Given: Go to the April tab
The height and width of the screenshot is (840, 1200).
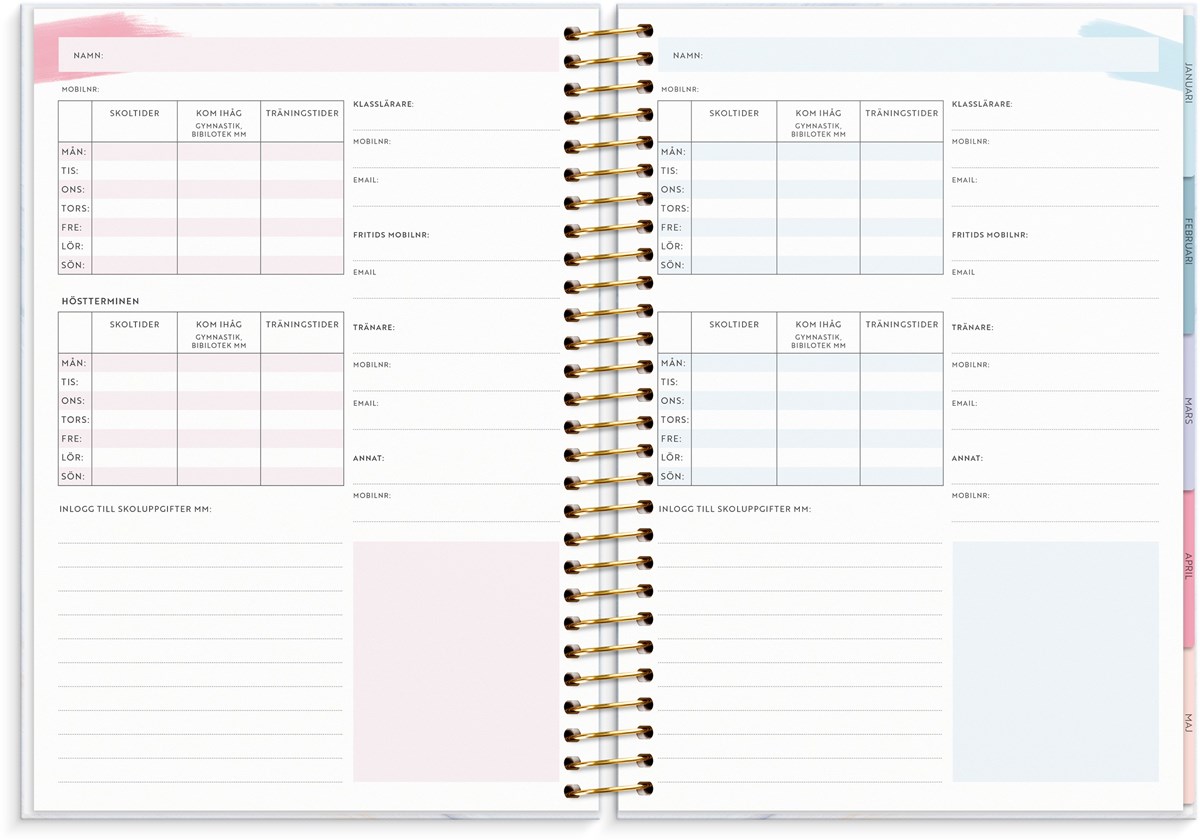Looking at the screenshot, I should coord(1188,566).
